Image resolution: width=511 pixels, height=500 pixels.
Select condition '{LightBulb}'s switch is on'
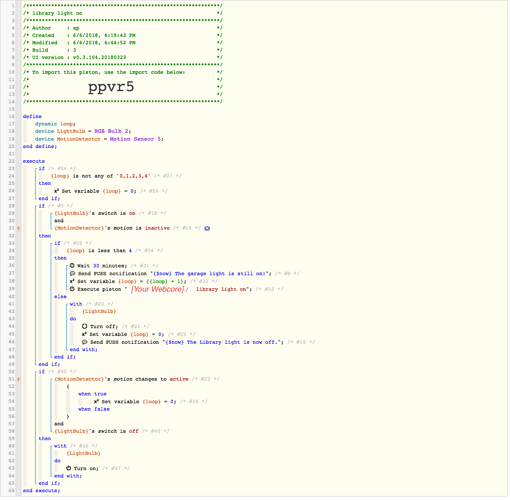pyautogui.click(x=95, y=214)
